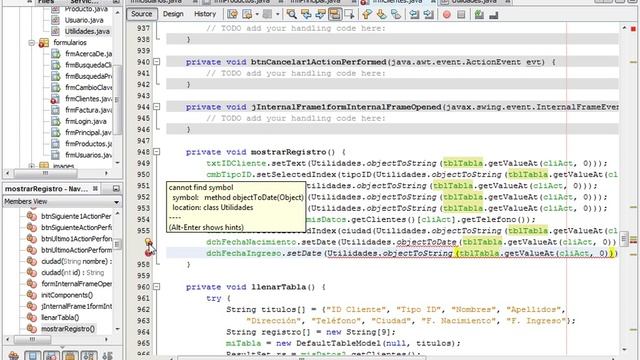Screen dimensions: 640x360
Task: Minimize the Navigator window
Action: pos(116,189)
